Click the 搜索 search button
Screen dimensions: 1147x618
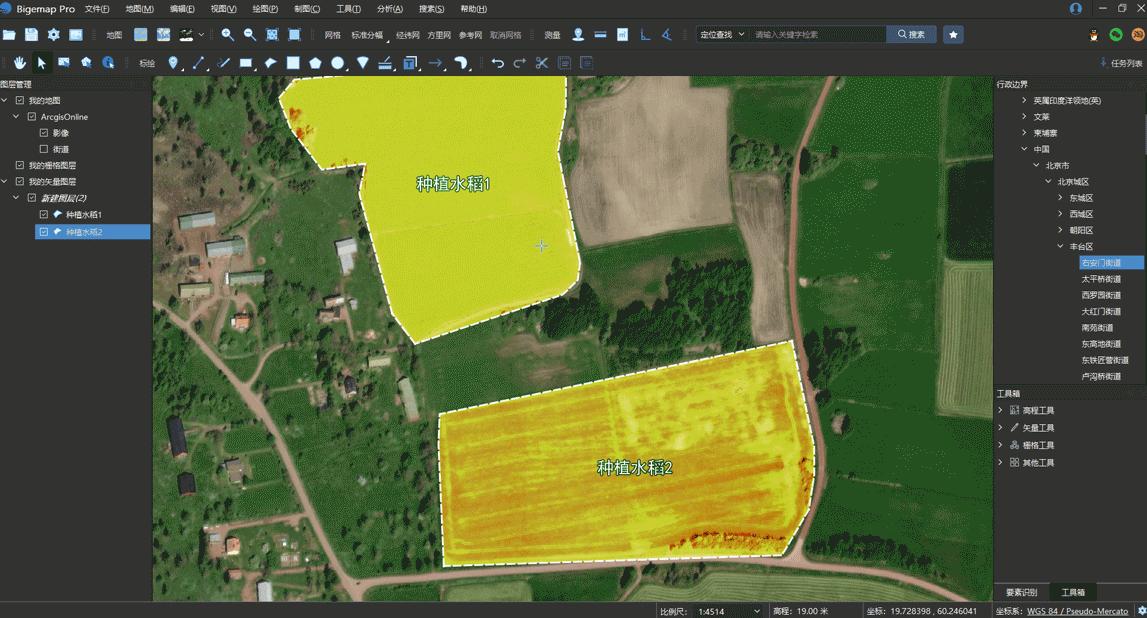pyautogui.click(x=911, y=35)
